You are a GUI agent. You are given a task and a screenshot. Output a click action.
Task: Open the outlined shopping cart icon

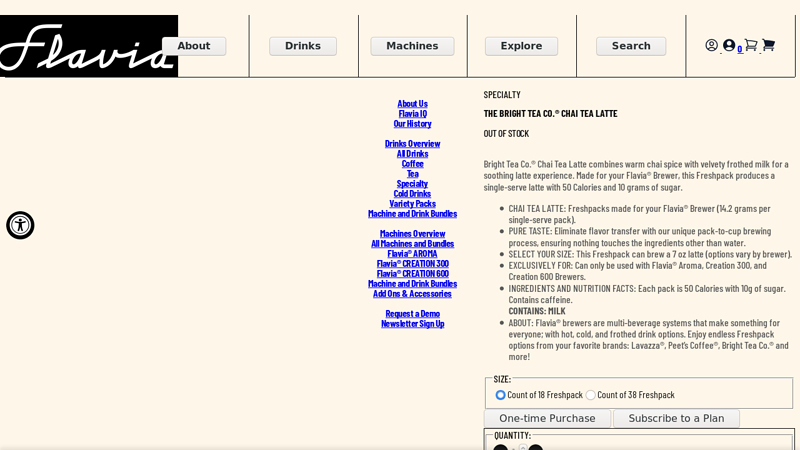(x=751, y=45)
